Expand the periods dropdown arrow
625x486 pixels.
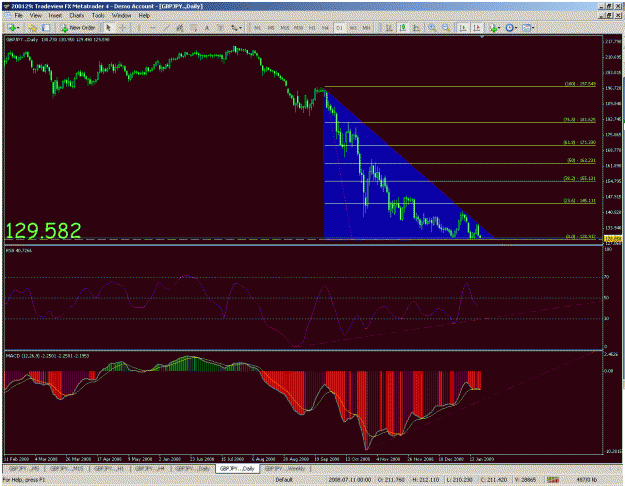516,28
